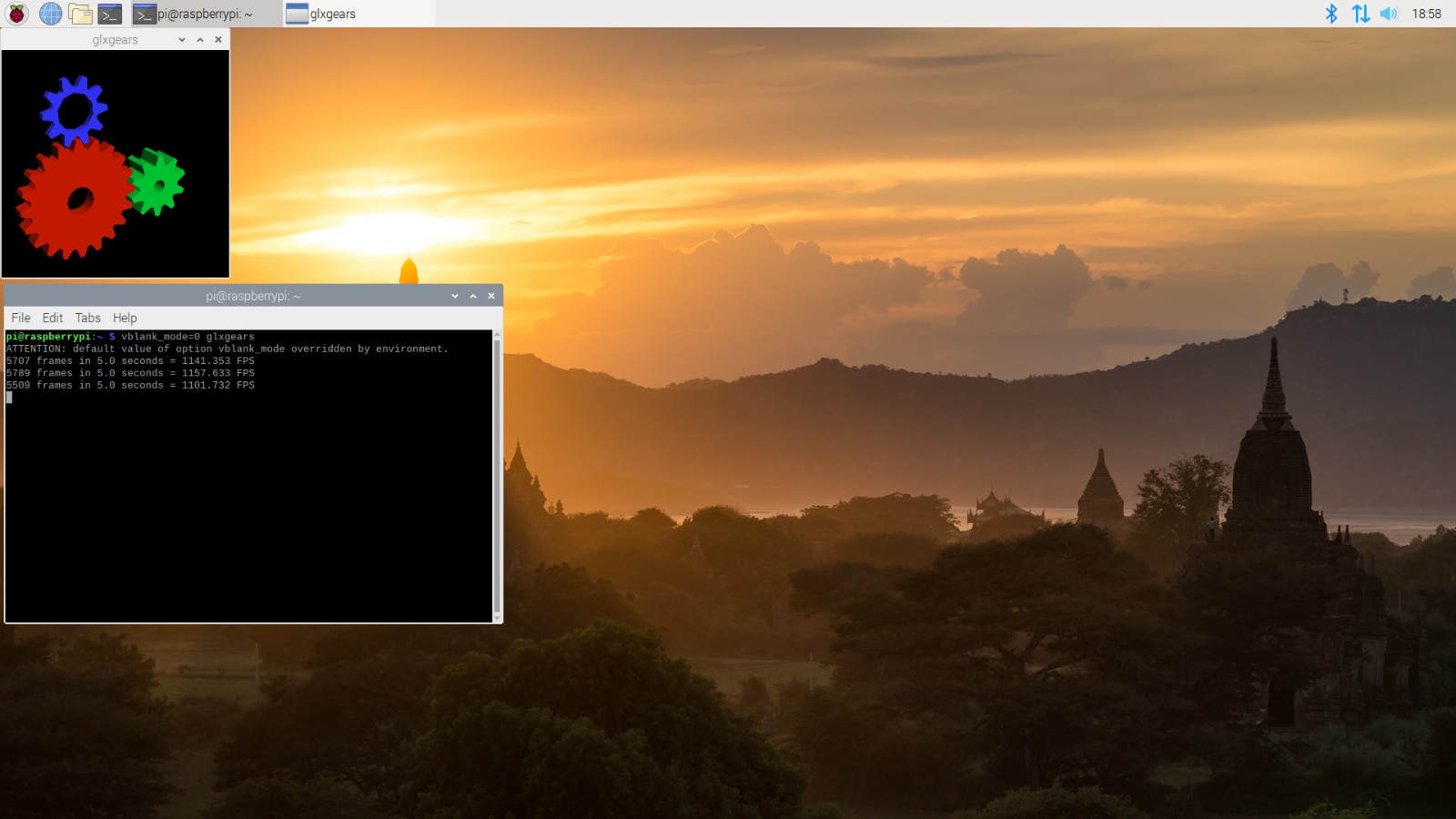Click the 18:58 clock in the panel
The image size is (1456, 819).
[1426, 14]
